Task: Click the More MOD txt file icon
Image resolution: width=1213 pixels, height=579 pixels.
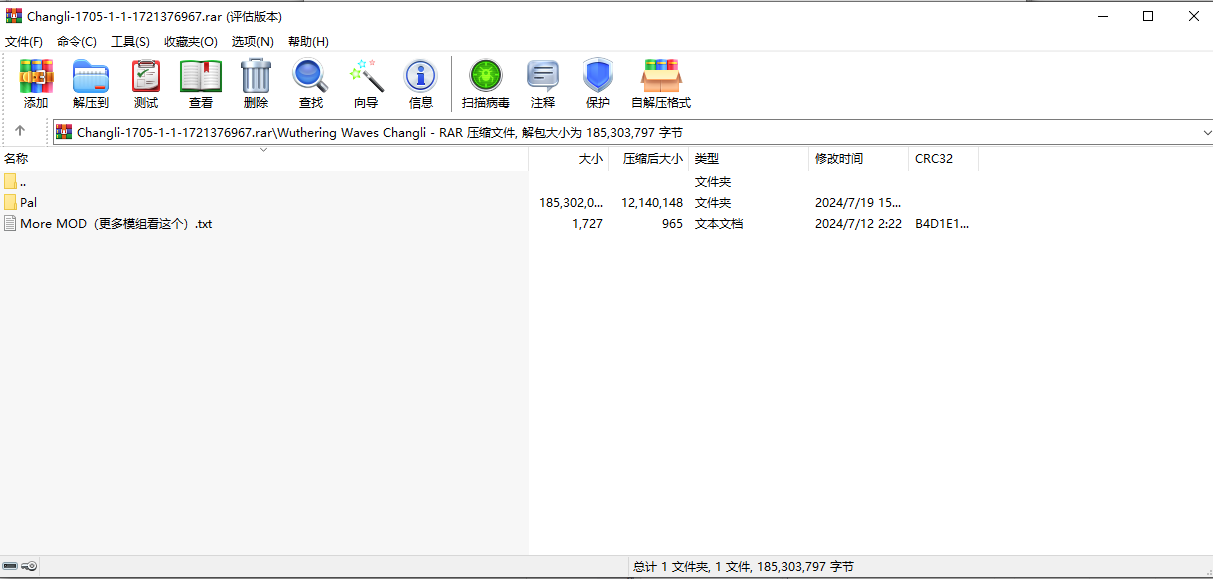Action: (10, 223)
